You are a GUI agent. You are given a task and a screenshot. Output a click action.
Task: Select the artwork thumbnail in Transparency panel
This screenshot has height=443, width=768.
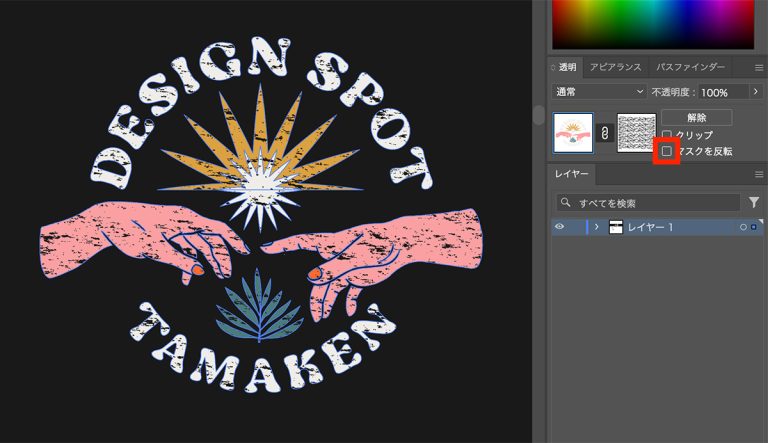point(573,133)
